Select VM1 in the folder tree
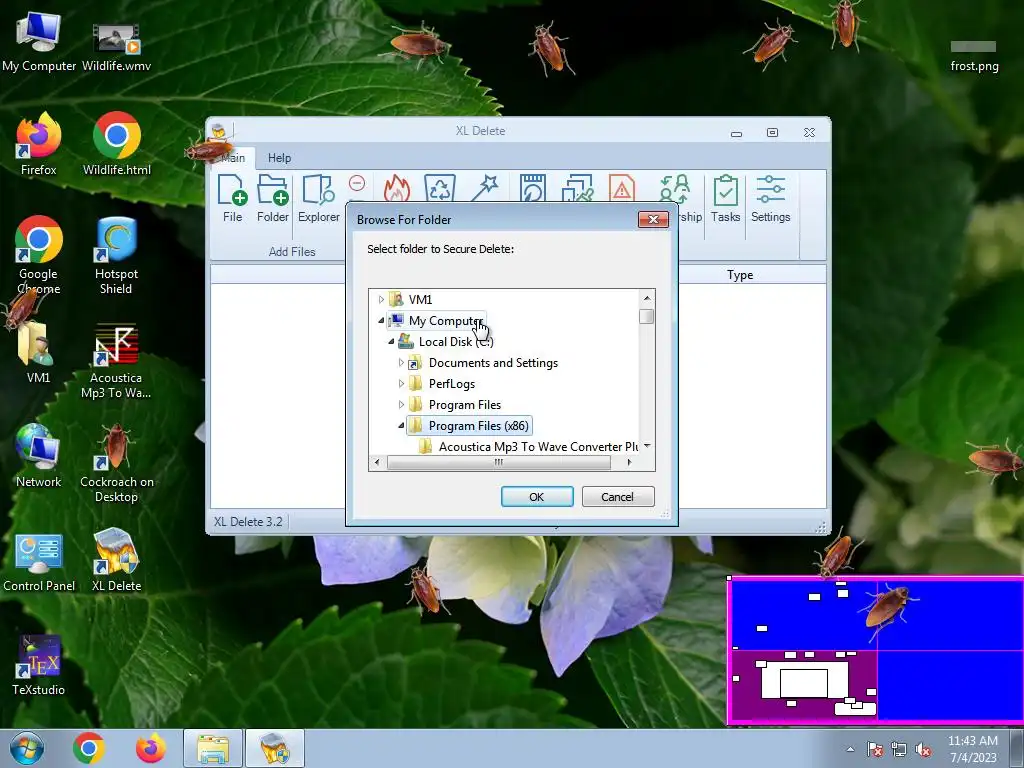 click(x=420, y=300)
